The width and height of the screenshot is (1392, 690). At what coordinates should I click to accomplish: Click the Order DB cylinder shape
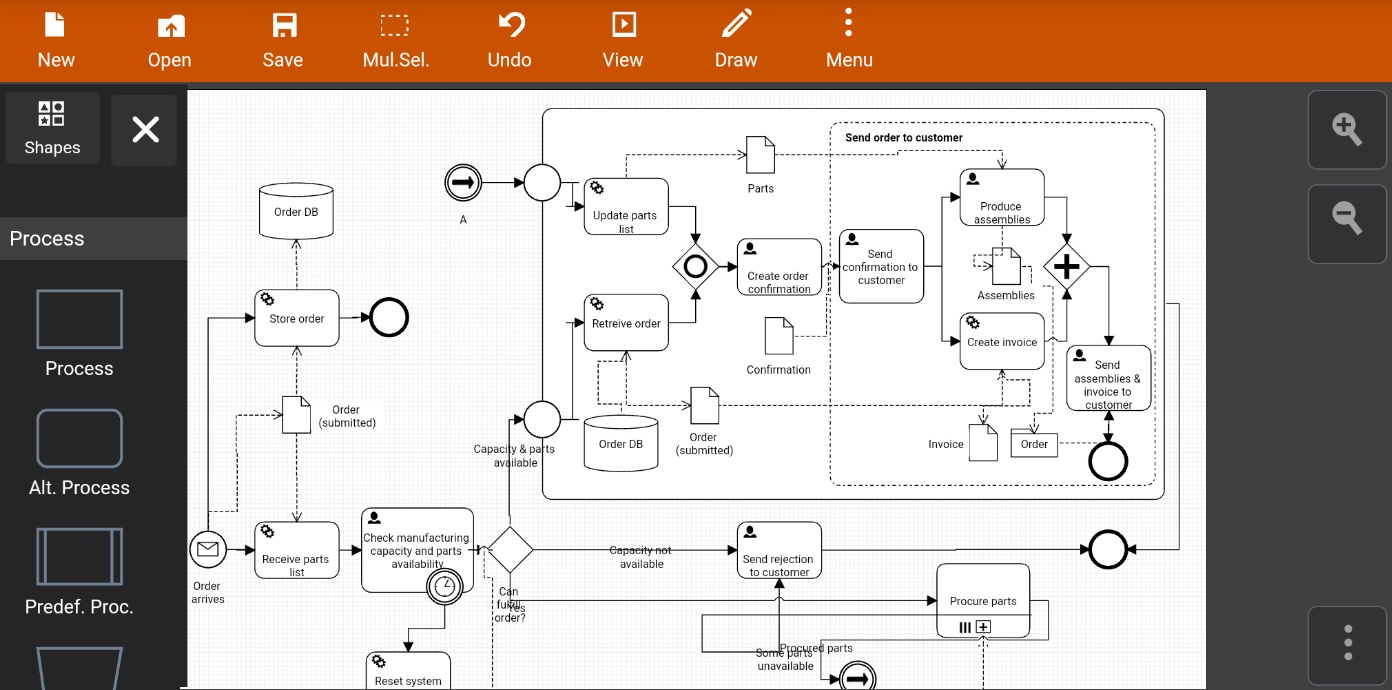pyautogui.click(x=296, y=211)
